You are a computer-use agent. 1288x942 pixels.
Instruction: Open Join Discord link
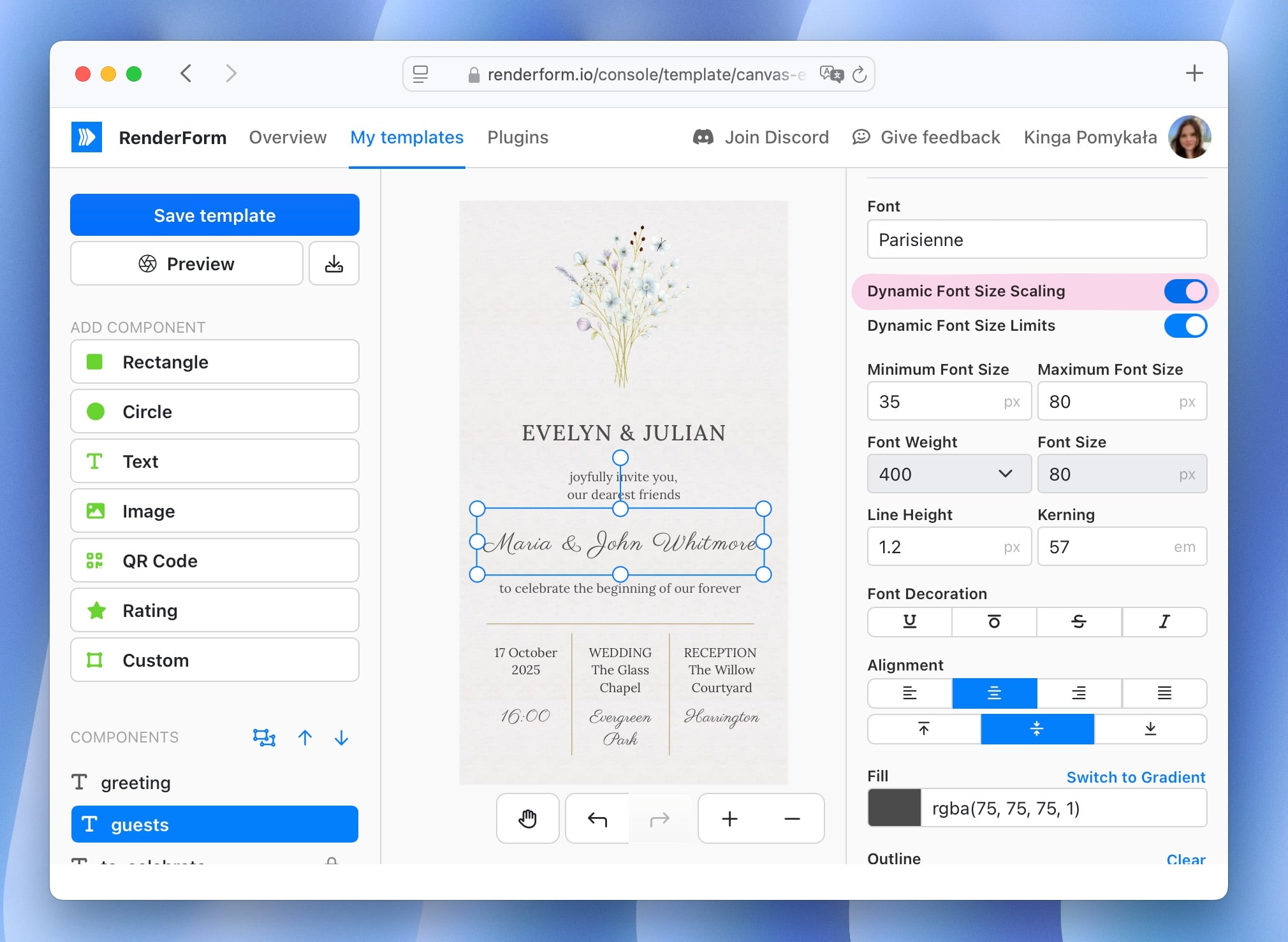click(761, 137)
